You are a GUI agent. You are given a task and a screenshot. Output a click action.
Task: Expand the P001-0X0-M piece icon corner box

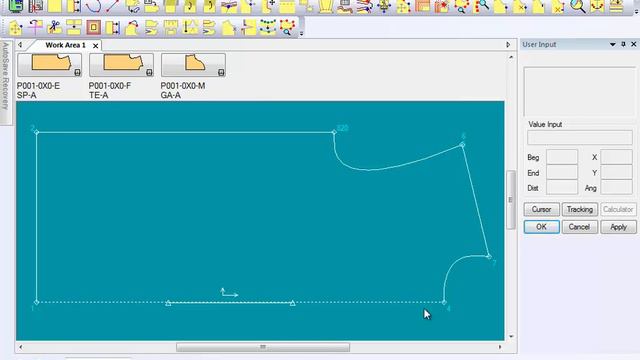pyautogui.click(x=221, y=72)
